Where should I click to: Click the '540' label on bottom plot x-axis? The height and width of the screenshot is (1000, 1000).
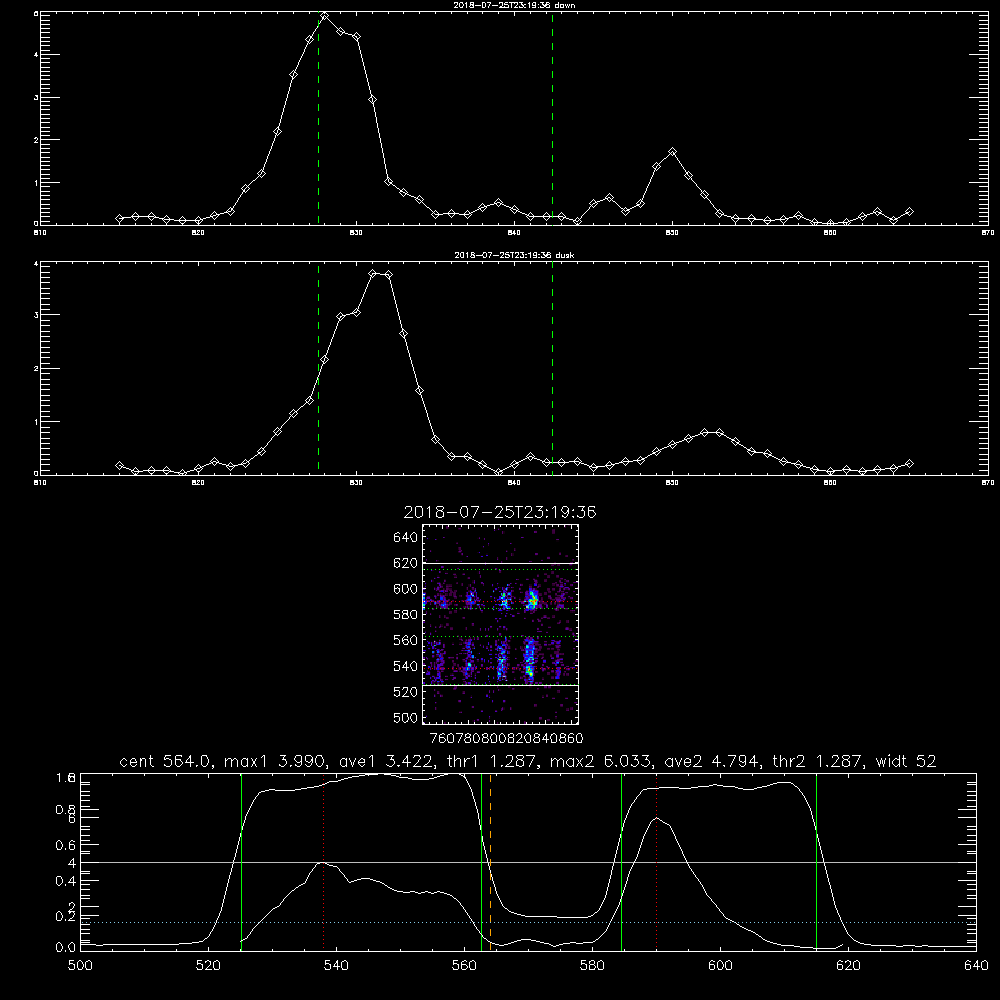click(x=336, y=966)
